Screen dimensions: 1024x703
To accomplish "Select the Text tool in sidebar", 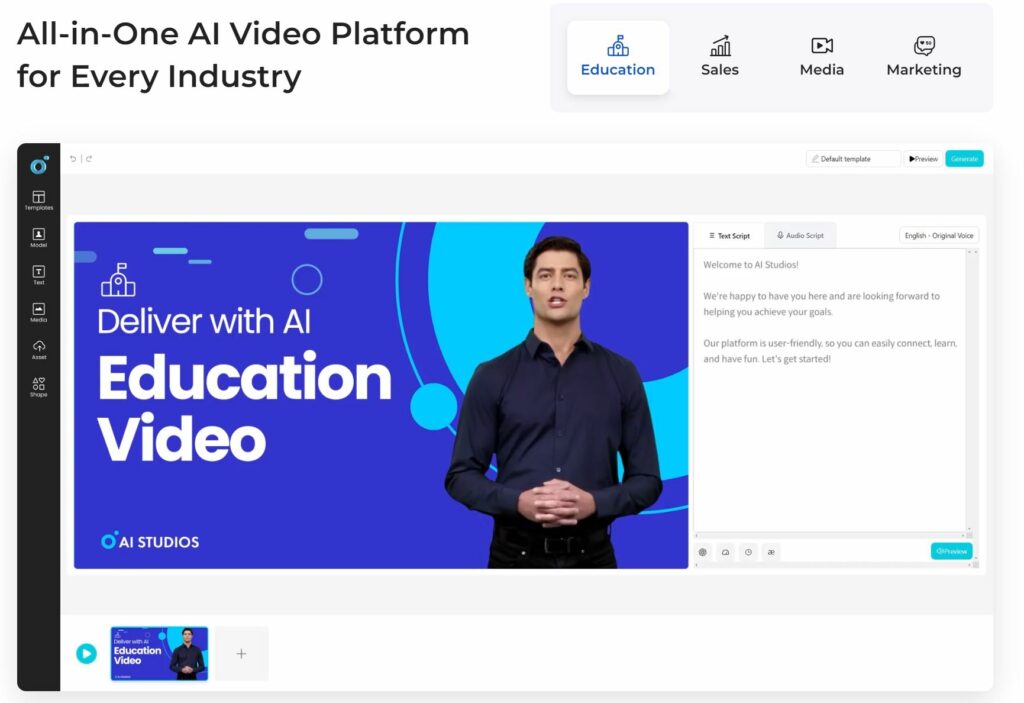I will tap(39, 275).
